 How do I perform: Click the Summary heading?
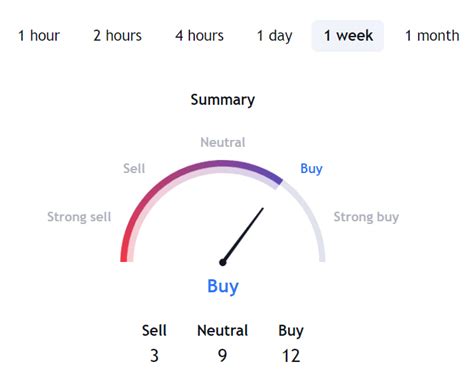(x=223, y=100)
